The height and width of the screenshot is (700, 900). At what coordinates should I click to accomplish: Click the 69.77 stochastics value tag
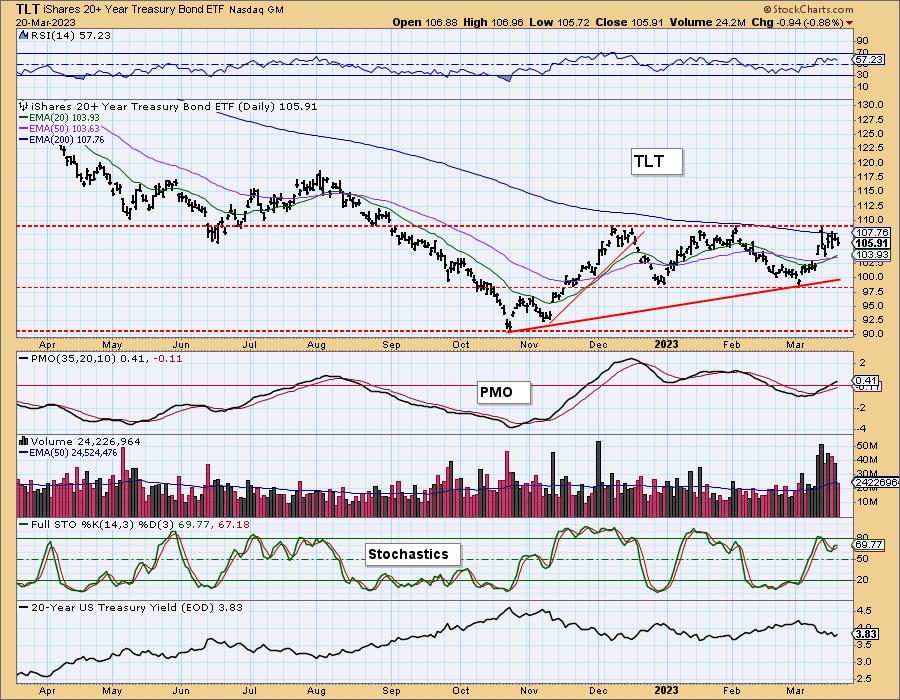click(x=868, y=545)
